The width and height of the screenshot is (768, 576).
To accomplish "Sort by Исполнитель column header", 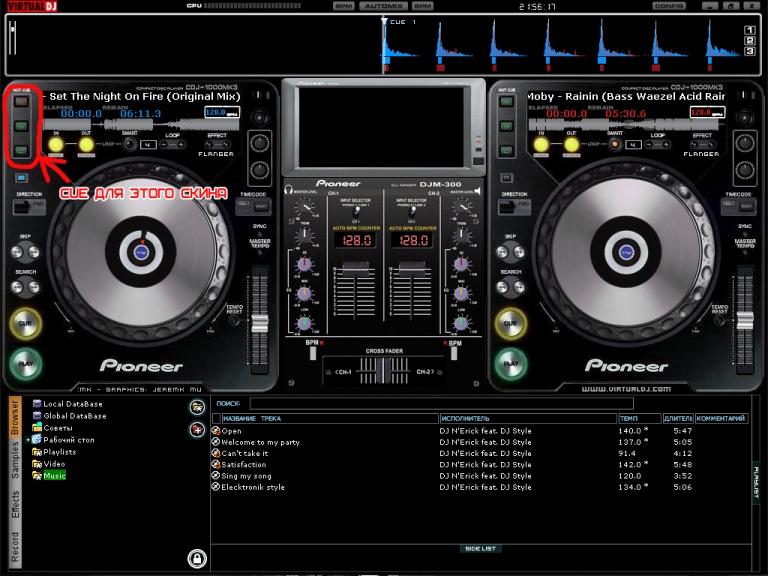I will (x=528, y=418).
